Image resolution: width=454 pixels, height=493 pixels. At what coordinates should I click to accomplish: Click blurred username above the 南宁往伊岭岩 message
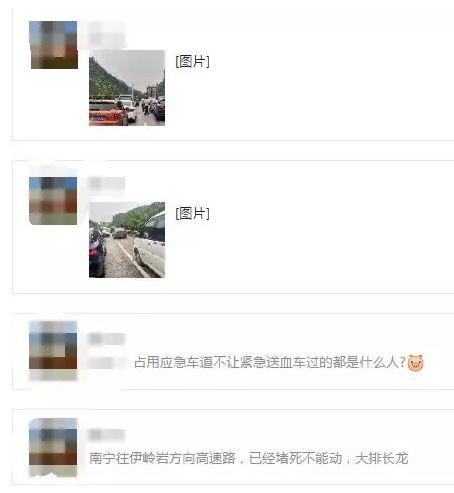(106, 435)
